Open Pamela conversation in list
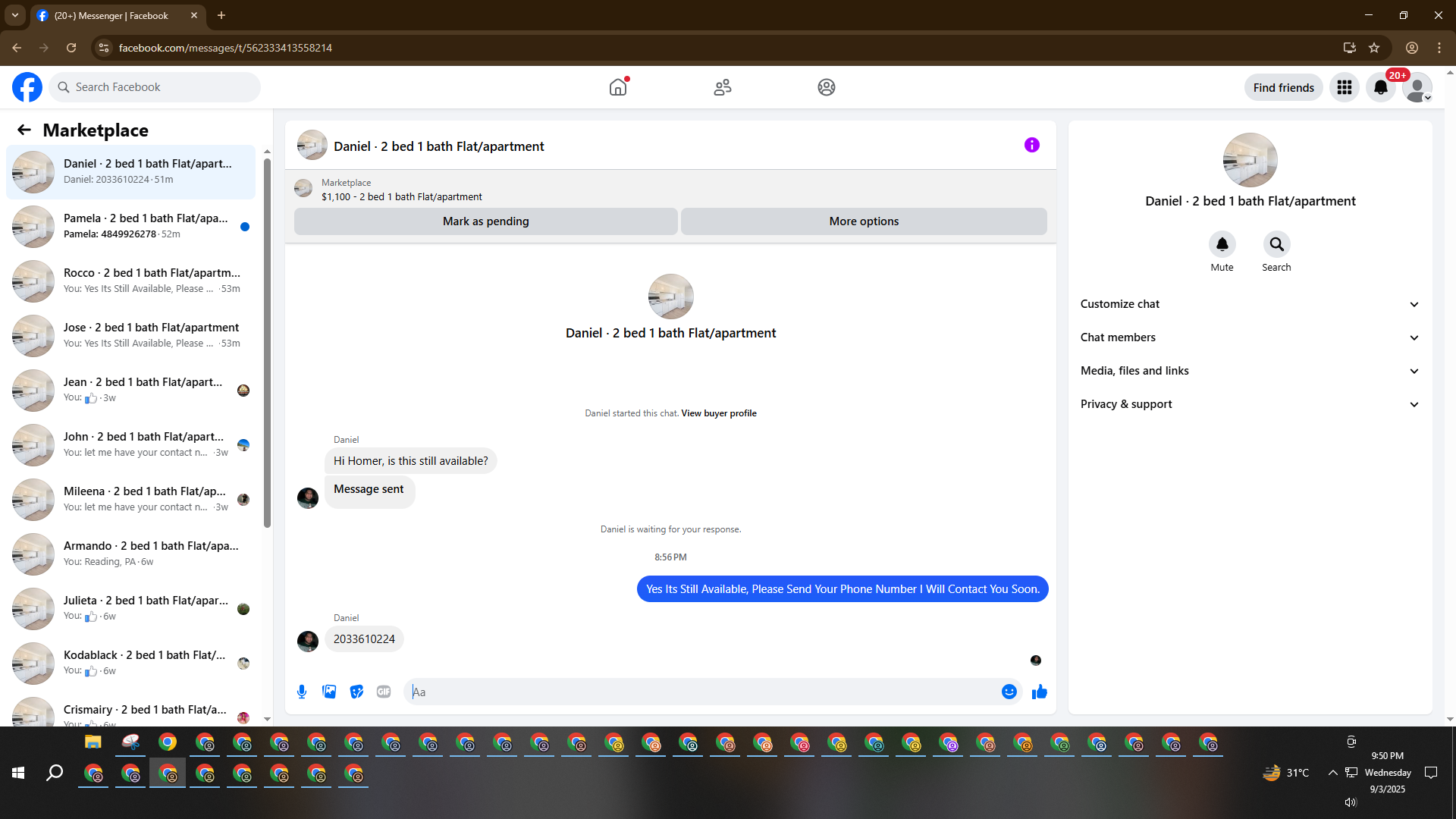The image size is (1456, 819). click(x=131, y=226)
